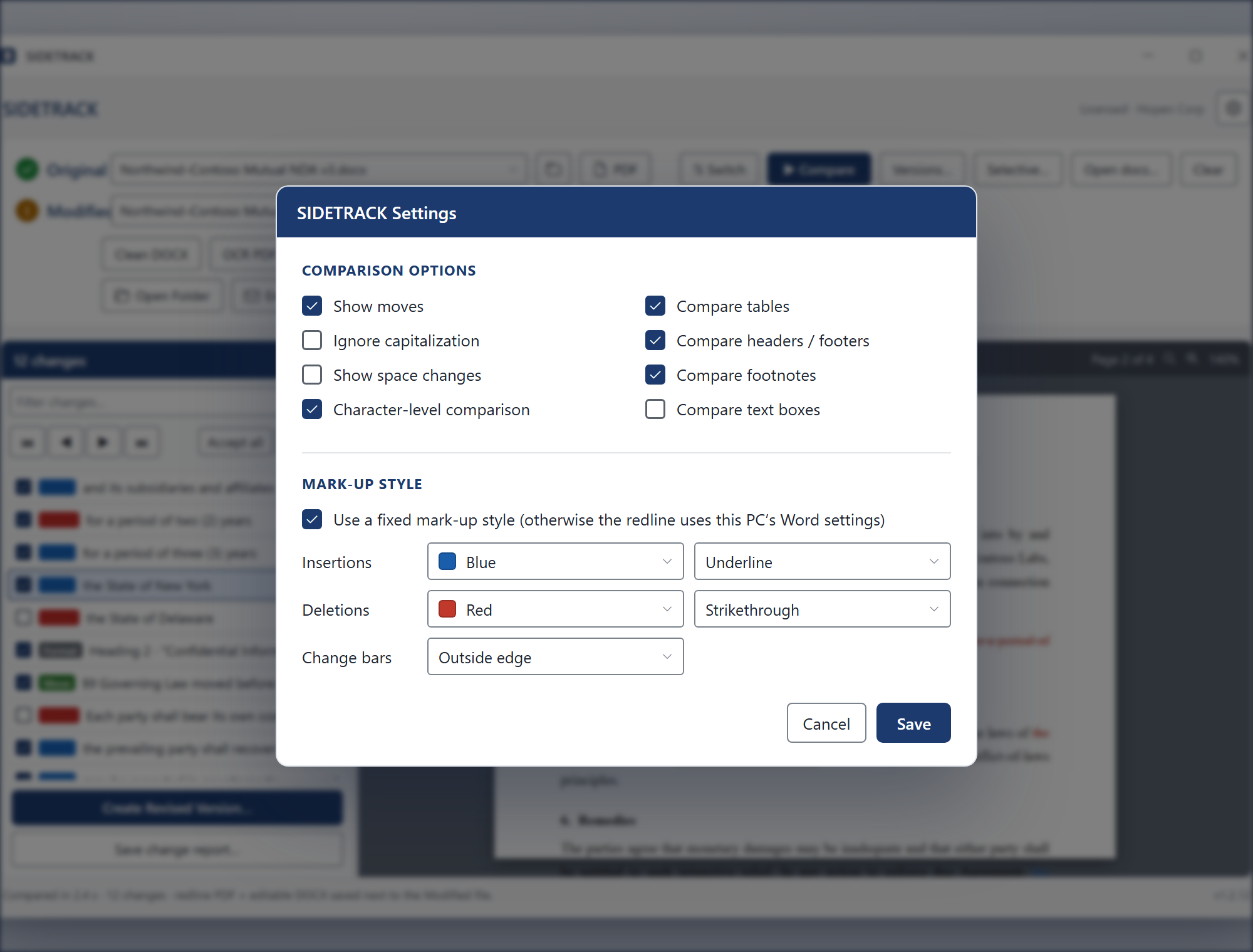Click the Deletions label

[336, 610]
